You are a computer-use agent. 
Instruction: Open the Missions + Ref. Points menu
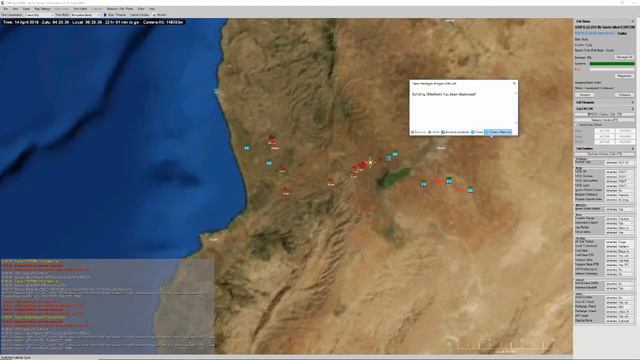[120, 9]
